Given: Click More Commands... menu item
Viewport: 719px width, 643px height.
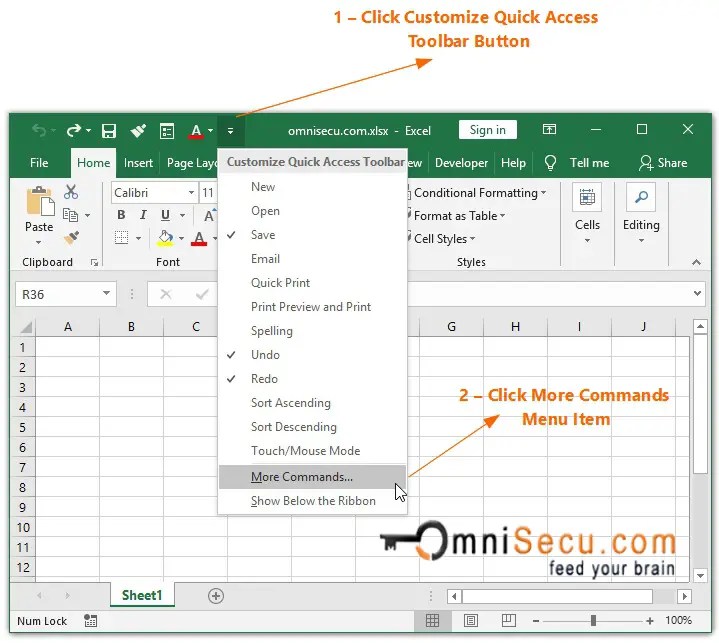Looking at the screenshot, I should point(312,477).
